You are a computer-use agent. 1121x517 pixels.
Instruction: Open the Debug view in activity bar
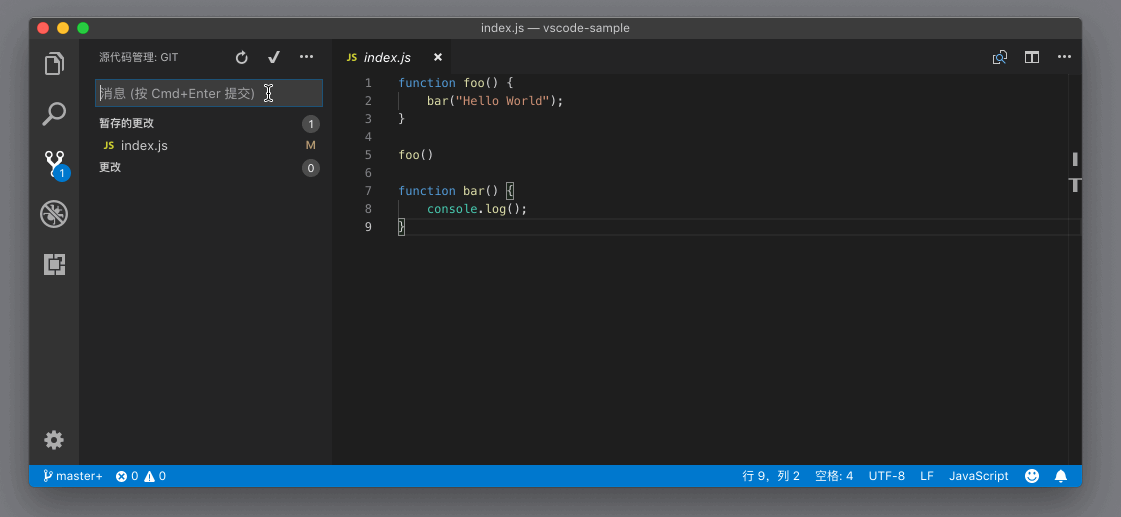click(54, 214)
